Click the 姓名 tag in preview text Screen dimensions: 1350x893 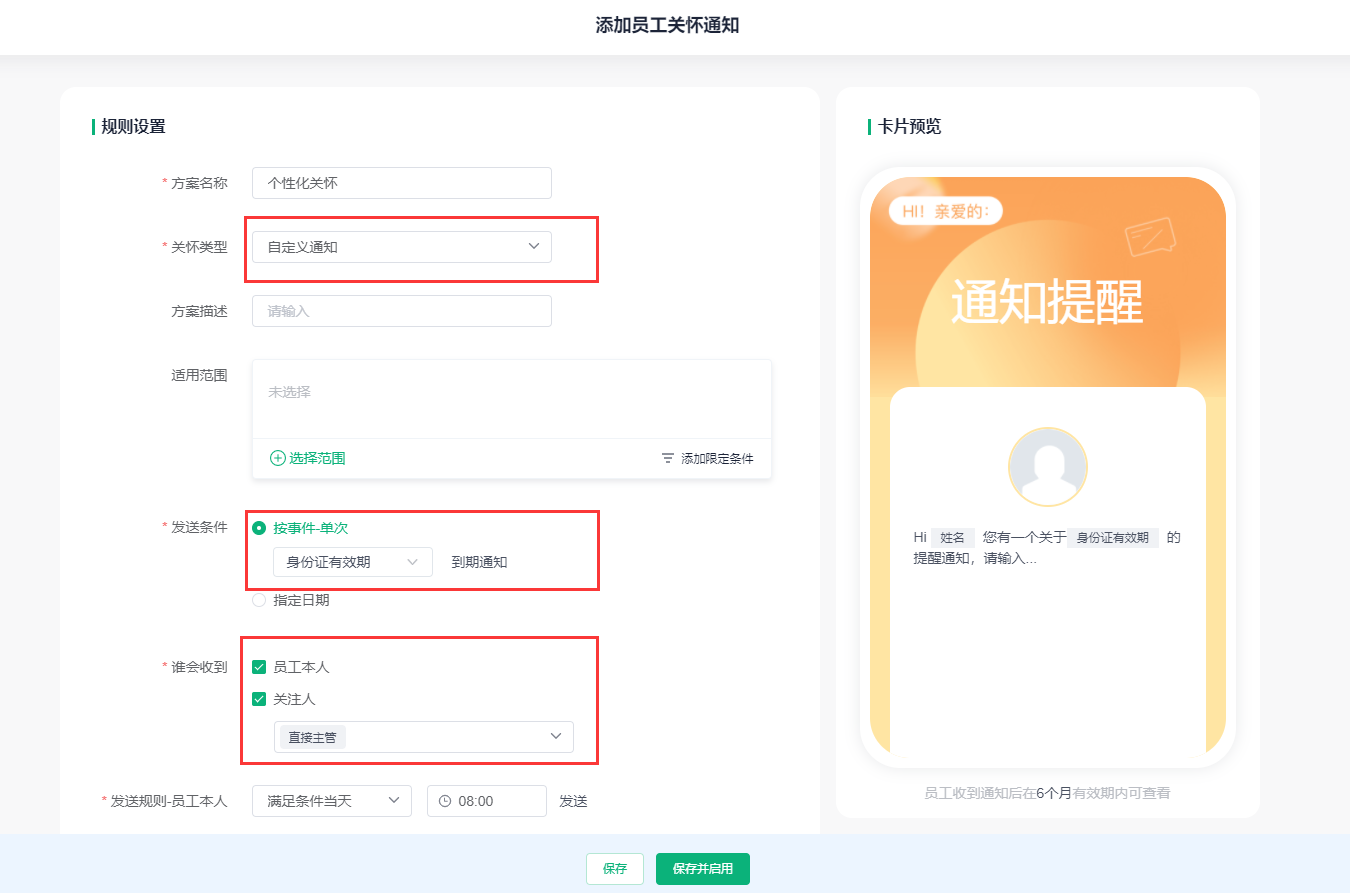[952, 537]
